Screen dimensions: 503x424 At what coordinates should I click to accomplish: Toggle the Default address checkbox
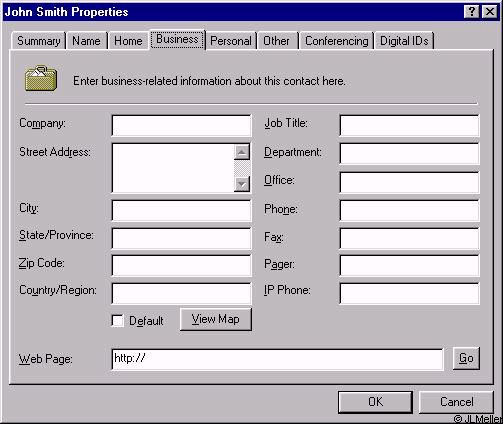(117, 320)
